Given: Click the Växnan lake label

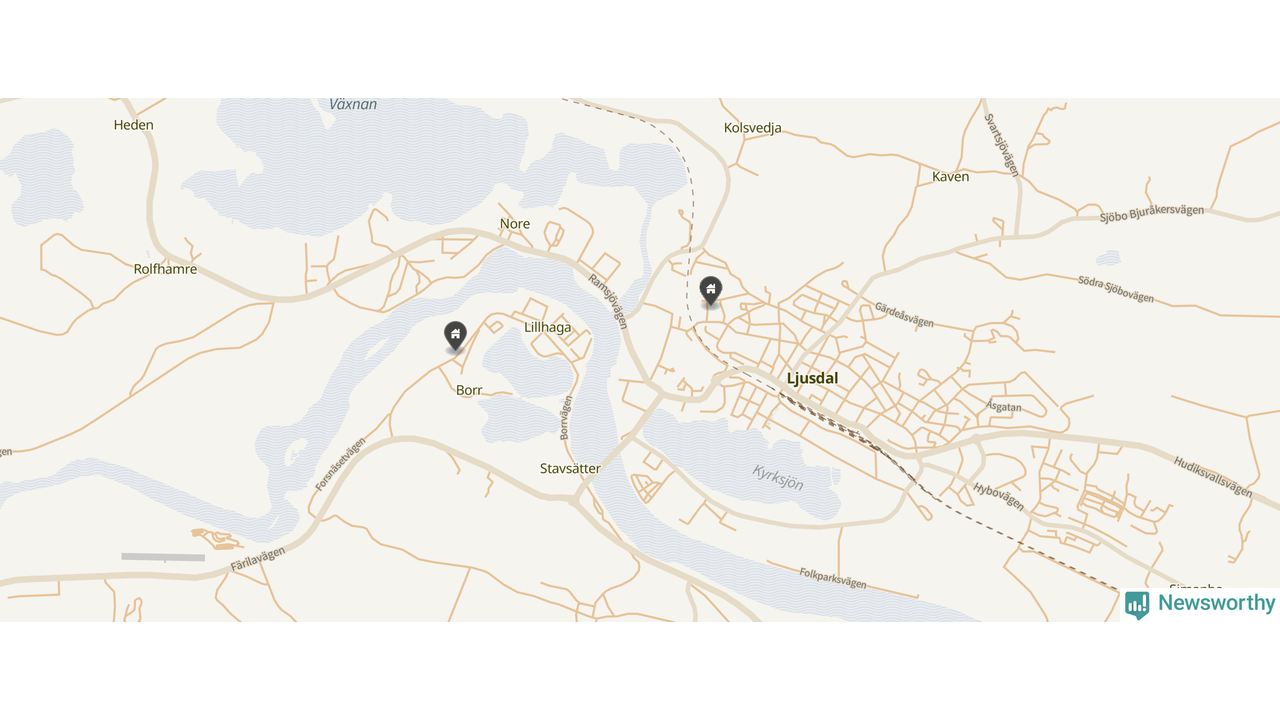Looking at the screenshot, I should 353,104.
